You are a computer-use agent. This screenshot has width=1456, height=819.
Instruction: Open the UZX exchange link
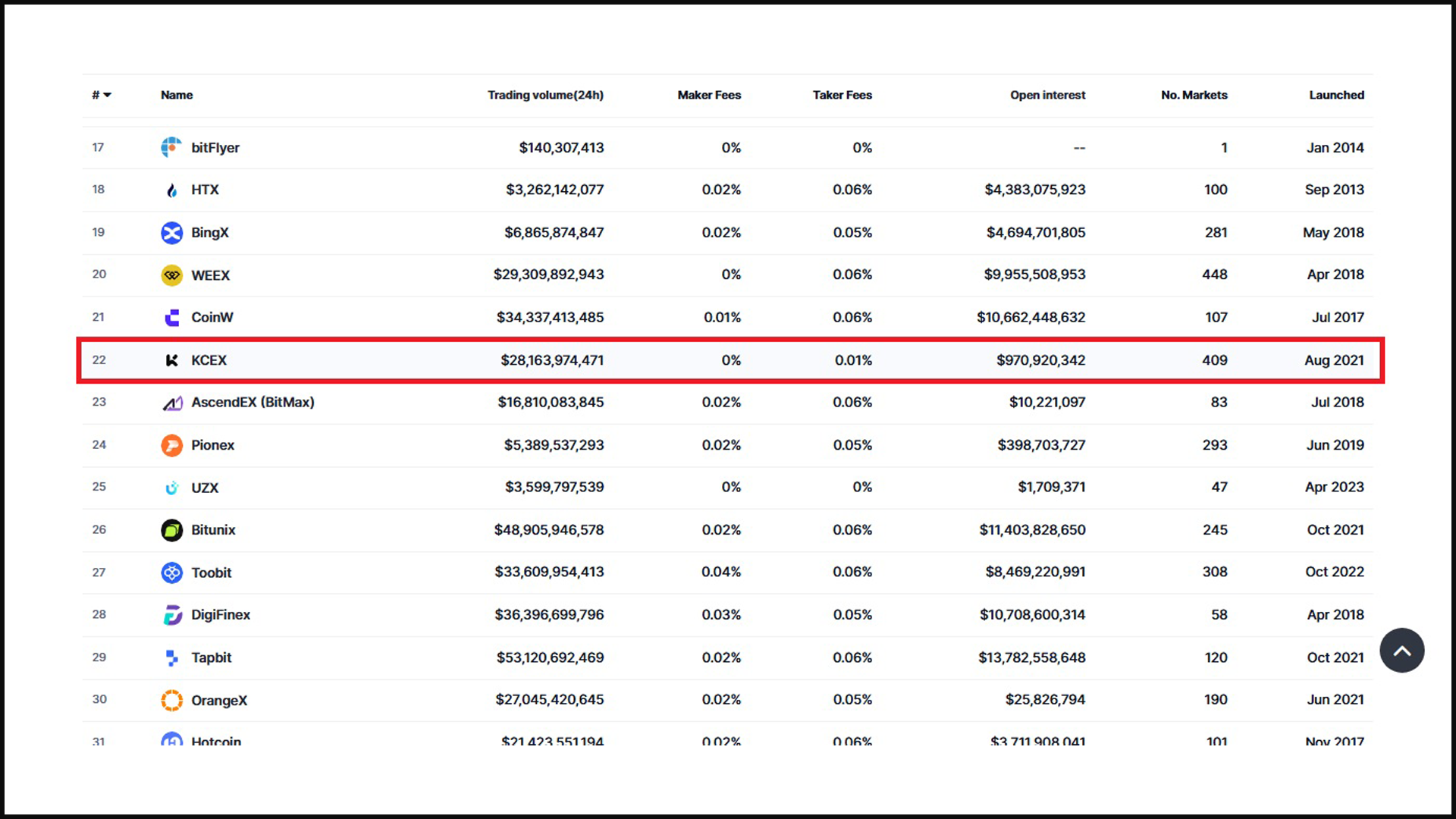tap(205, 488)
